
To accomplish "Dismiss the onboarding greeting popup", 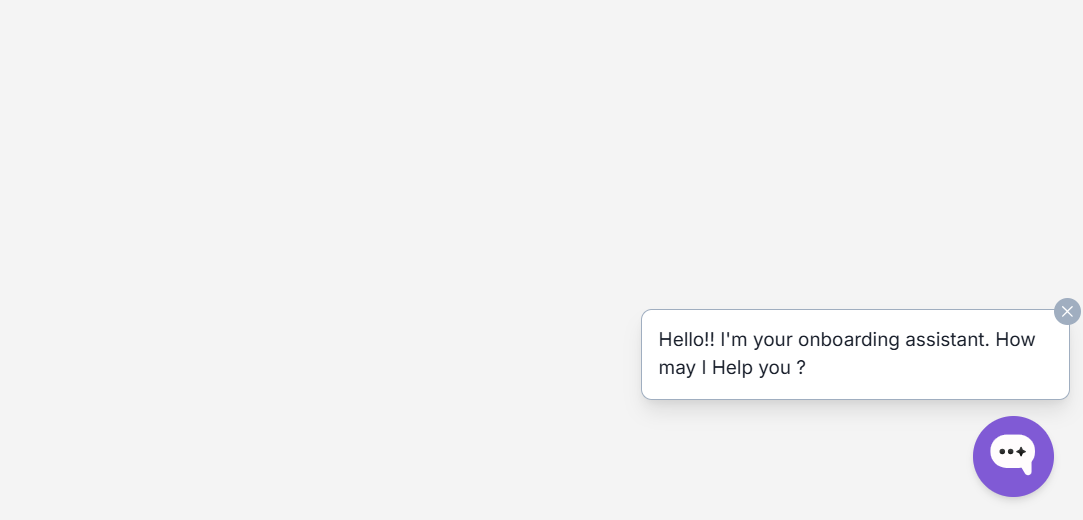I will [1067, 311].
